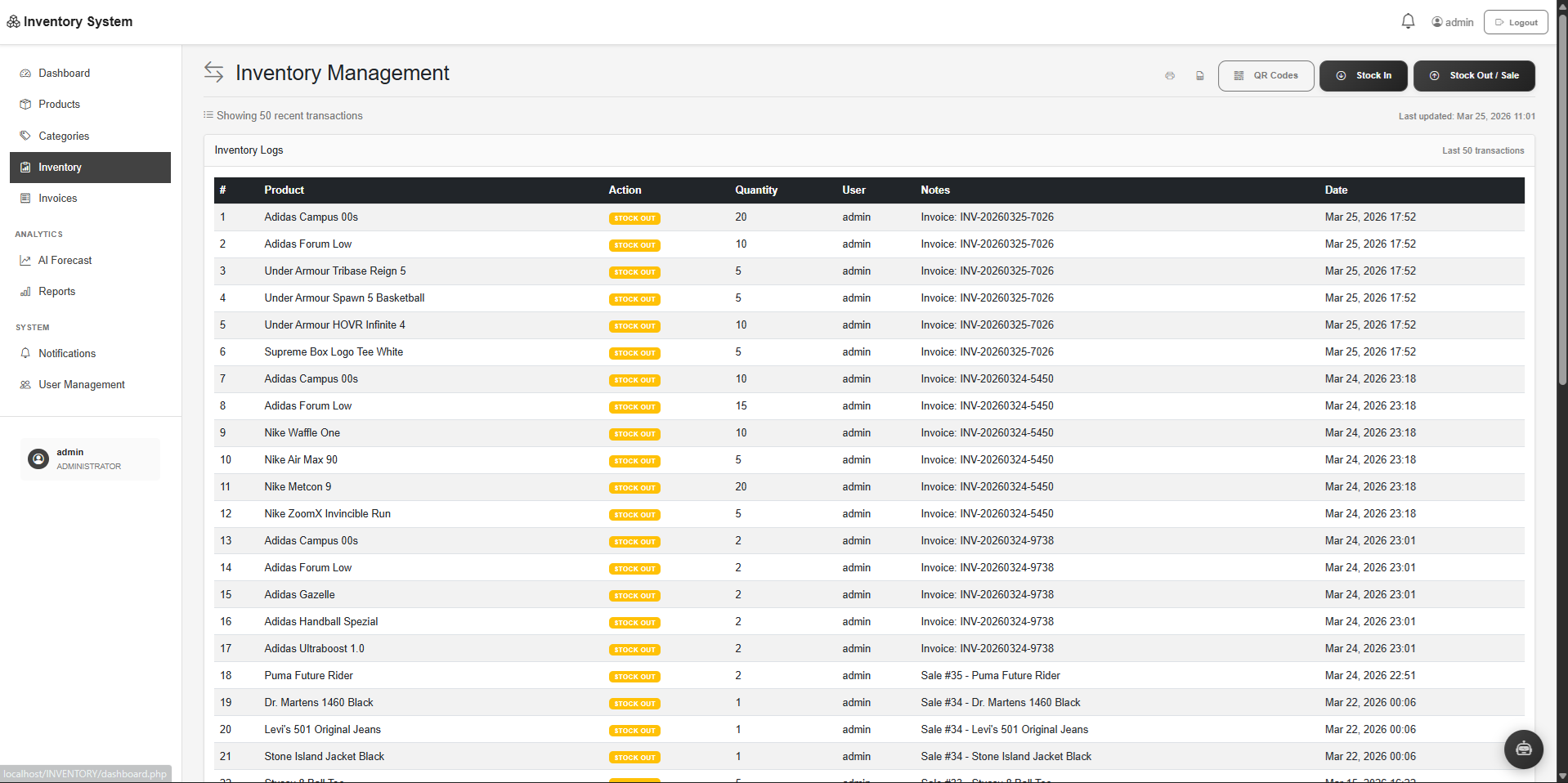Click the STOCK OUT badge on Puma Future Rider

tap(634, 677)
